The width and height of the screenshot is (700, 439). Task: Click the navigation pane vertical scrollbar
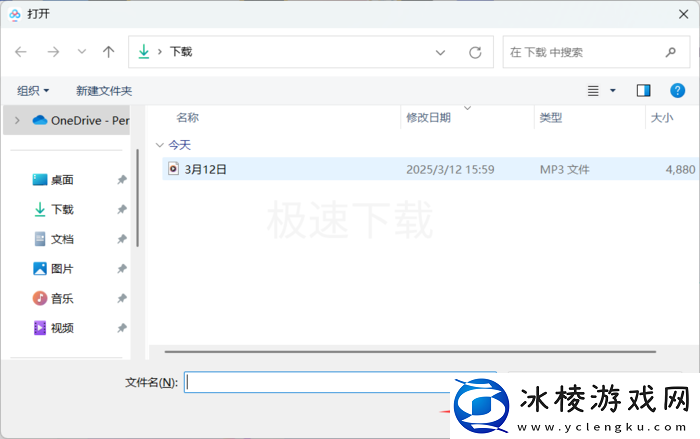(138, 198)
